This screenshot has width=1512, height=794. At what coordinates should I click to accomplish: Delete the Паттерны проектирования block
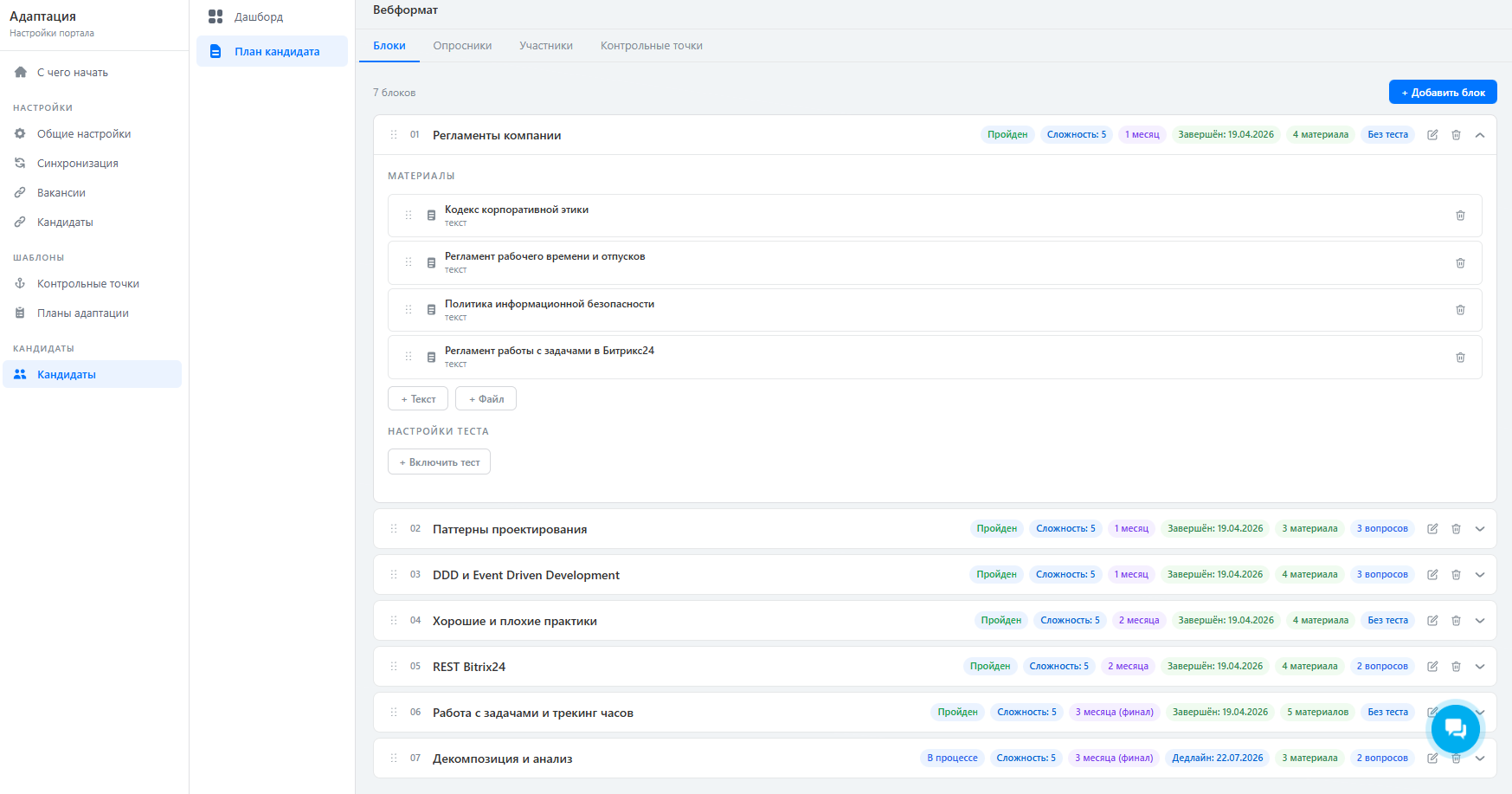1456,529
